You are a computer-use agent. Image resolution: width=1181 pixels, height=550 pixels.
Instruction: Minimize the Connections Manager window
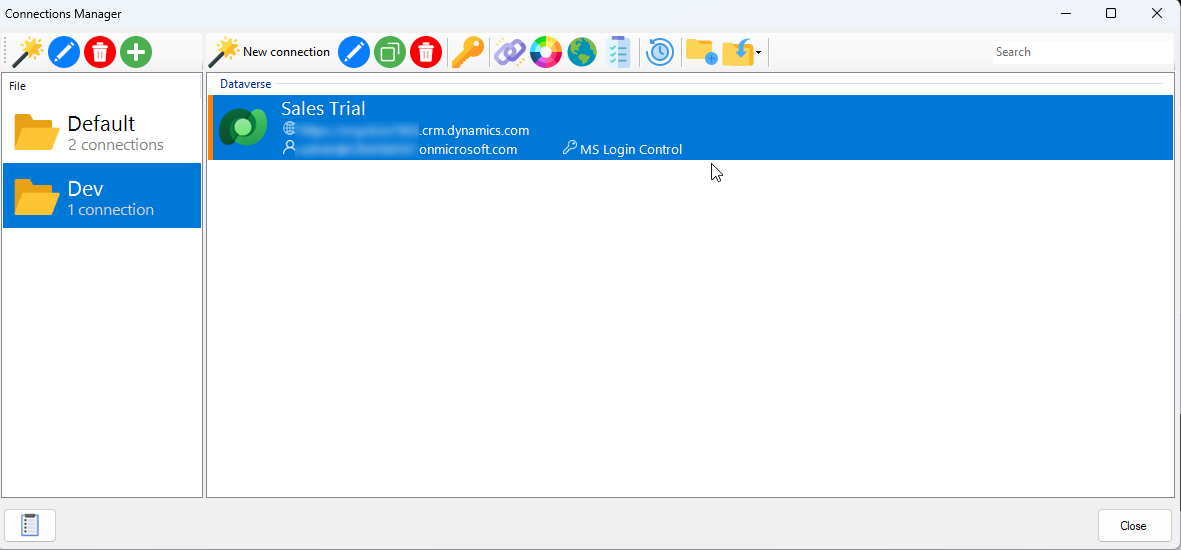pyautogui.click(x=1067, y=13)
